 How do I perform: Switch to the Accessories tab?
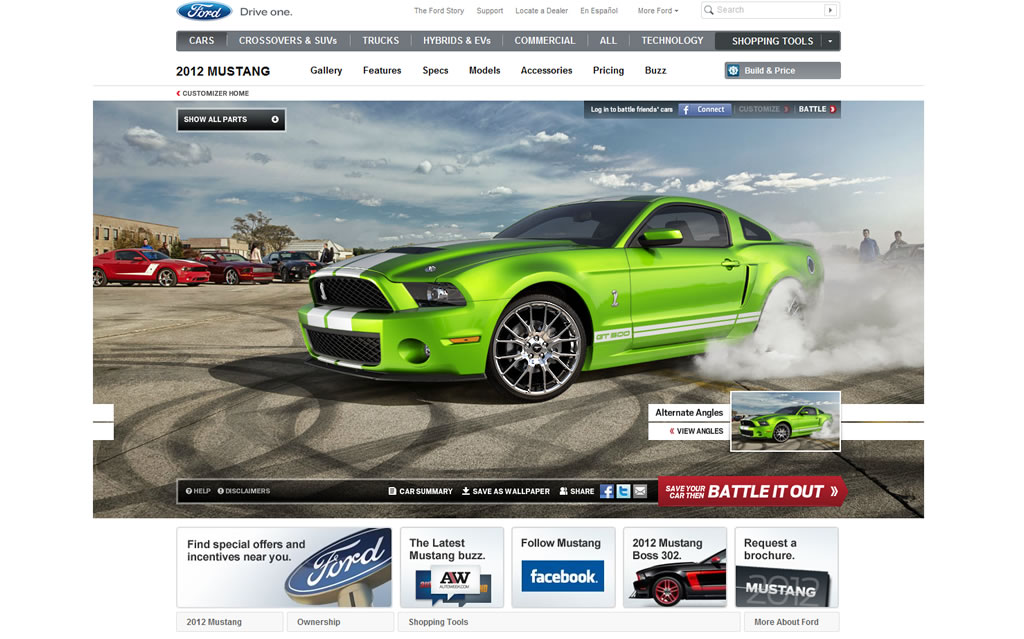pyautogui.click(x=546, y=71)
